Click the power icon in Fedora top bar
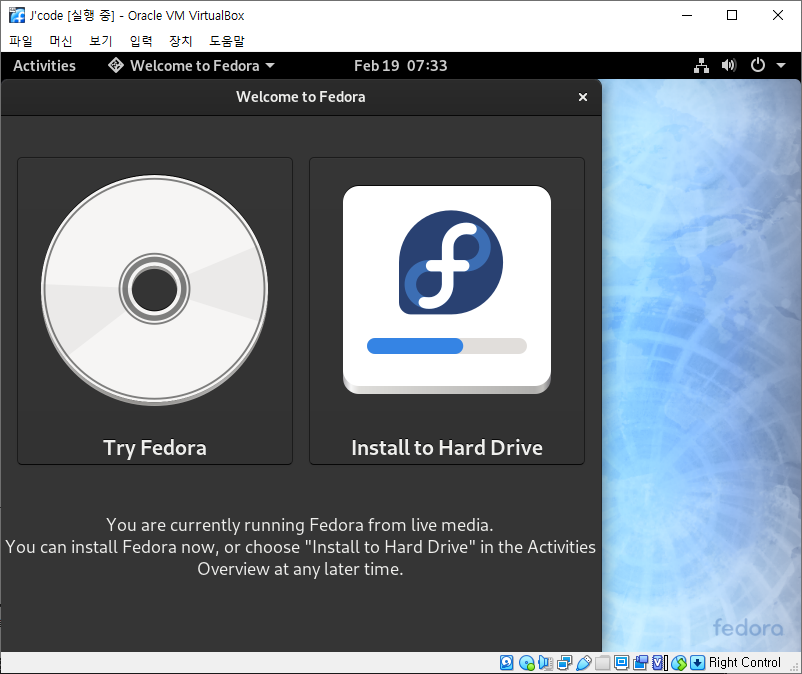This screenshot has height=674, width=802. 758,65
